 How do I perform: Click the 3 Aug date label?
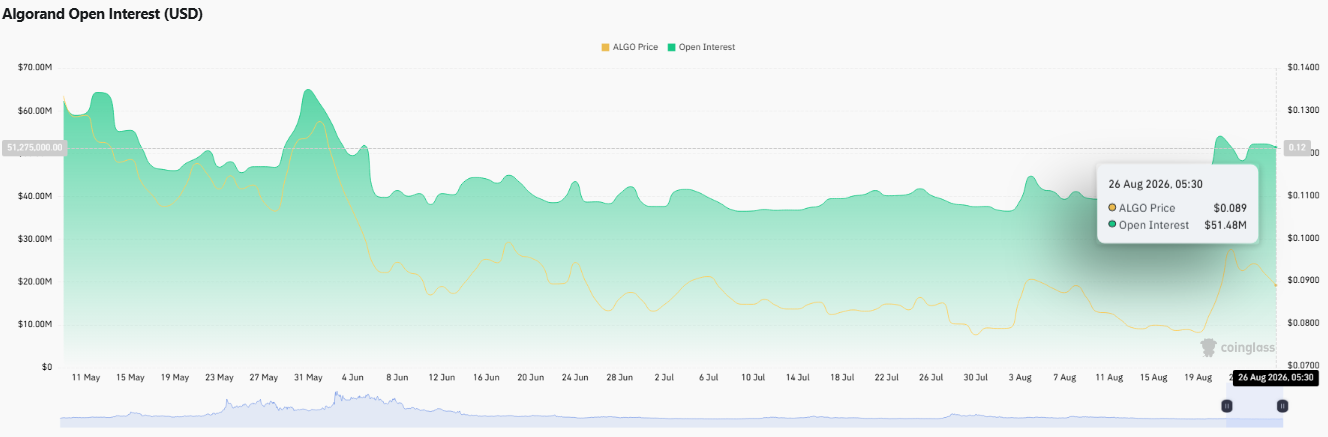[1020, 378]
